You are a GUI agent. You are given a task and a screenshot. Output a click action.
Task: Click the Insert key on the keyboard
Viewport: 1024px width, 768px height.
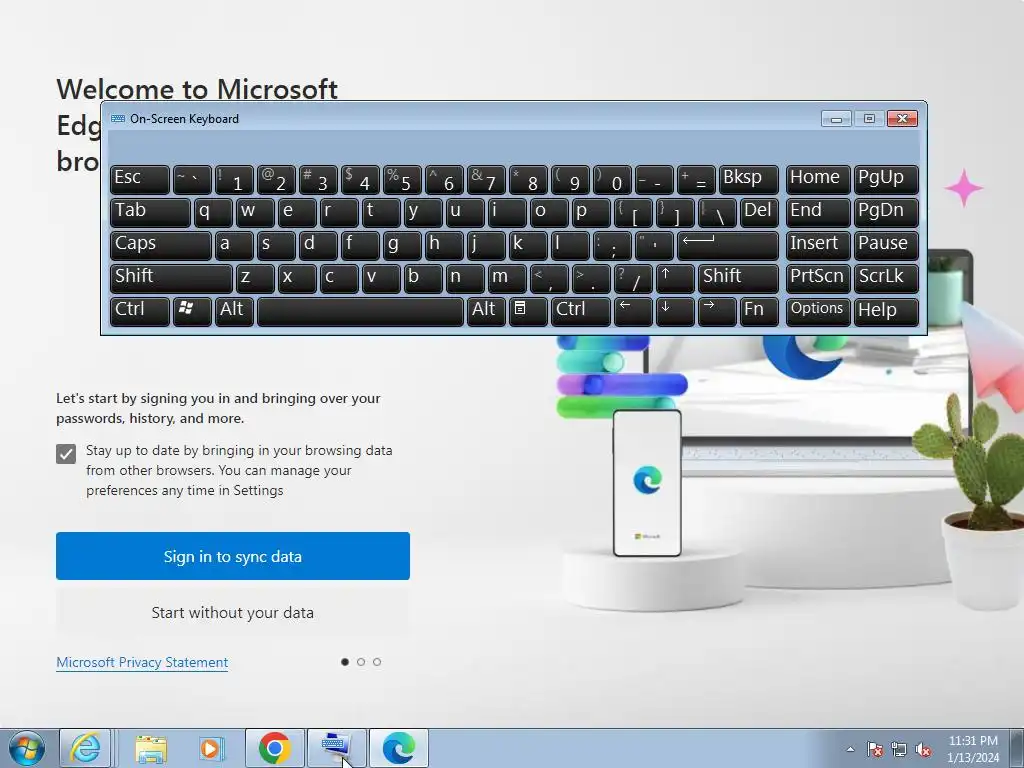pos(818,245)
